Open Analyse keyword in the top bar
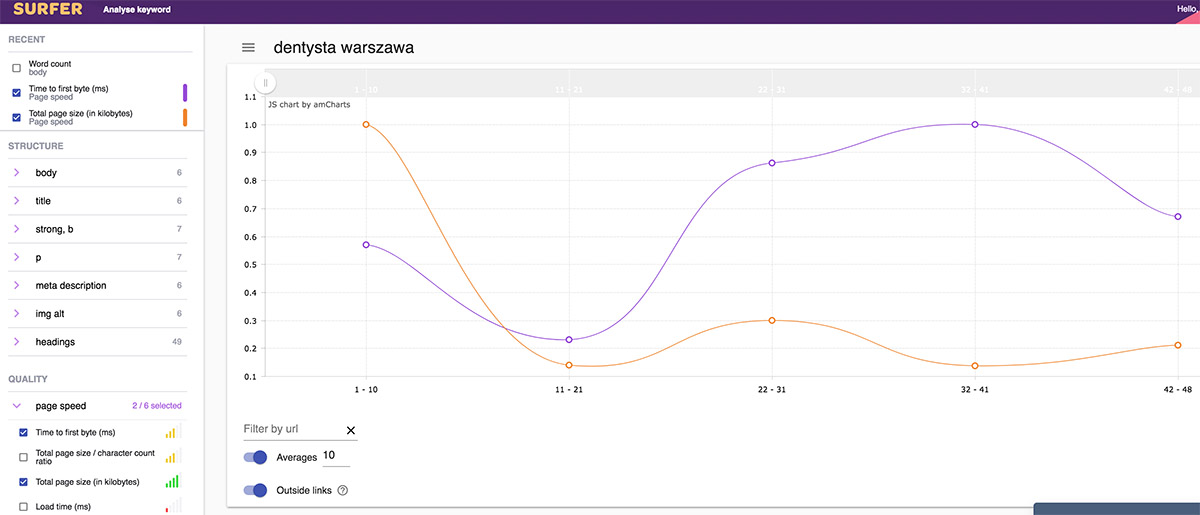1200x515 pixels. [136, 10]
